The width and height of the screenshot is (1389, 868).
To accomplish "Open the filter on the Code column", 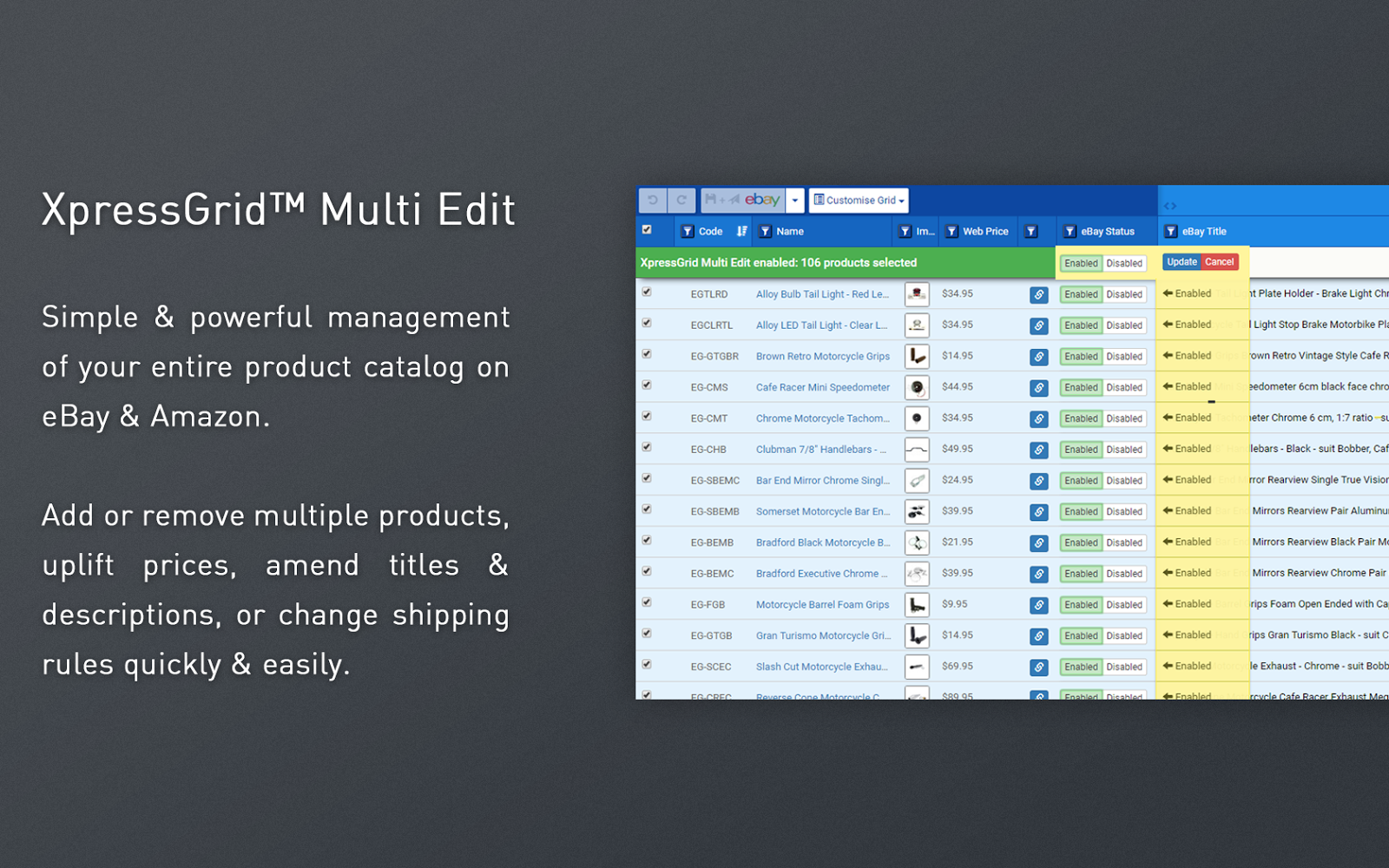I will click(x=688, y=232).
